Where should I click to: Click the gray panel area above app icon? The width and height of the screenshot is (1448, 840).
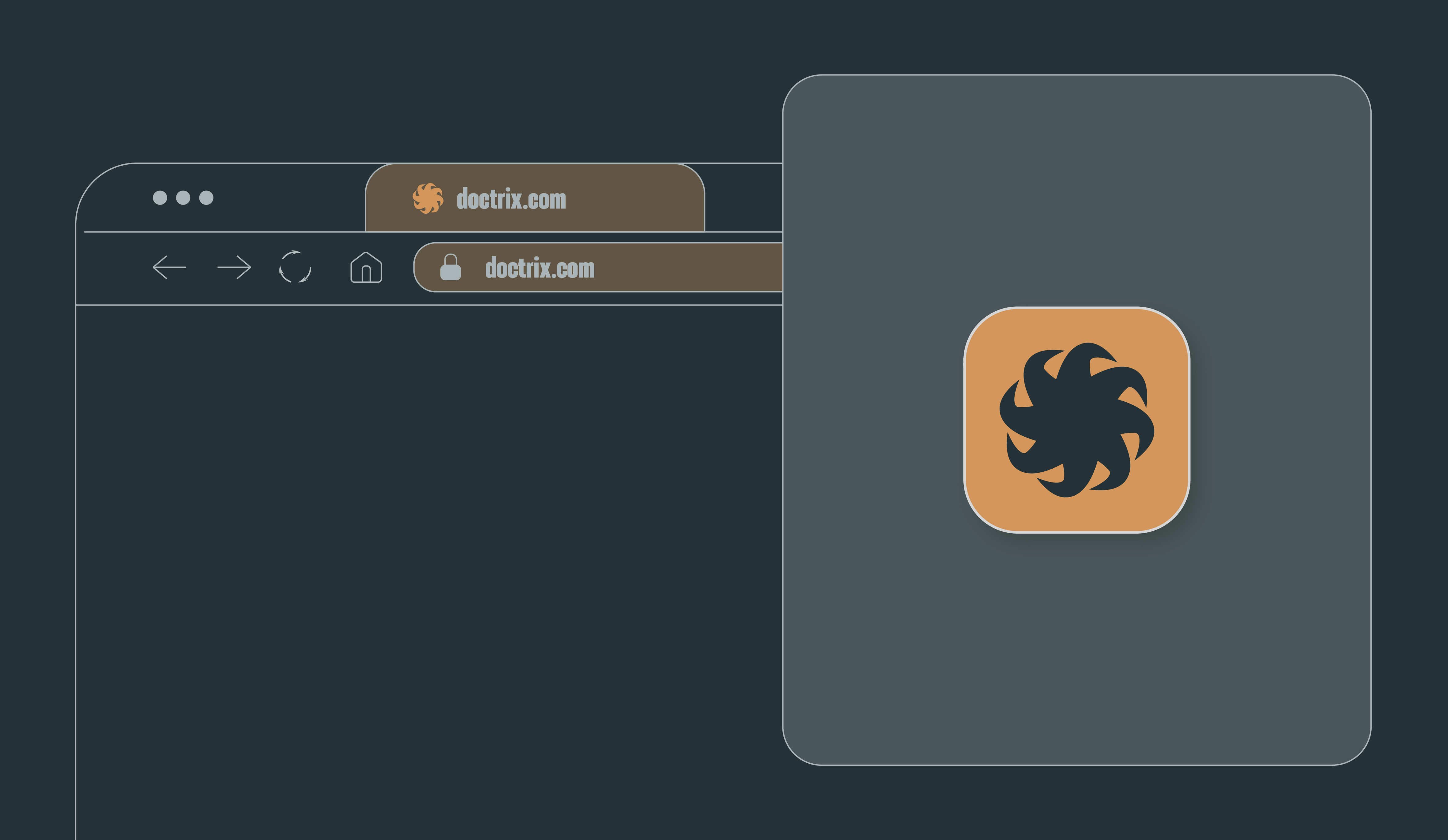coord(1076,190)
